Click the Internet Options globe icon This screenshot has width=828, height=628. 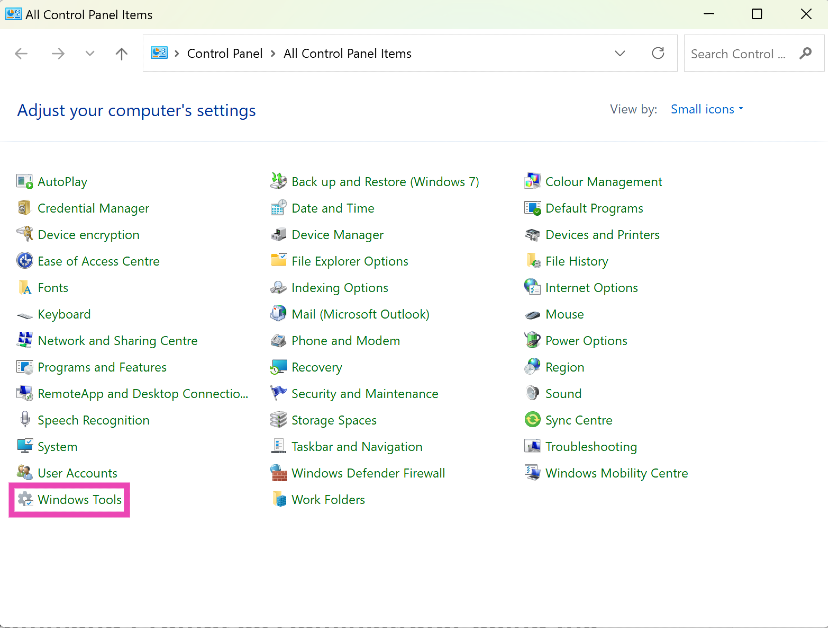click(x=533, y=288)
